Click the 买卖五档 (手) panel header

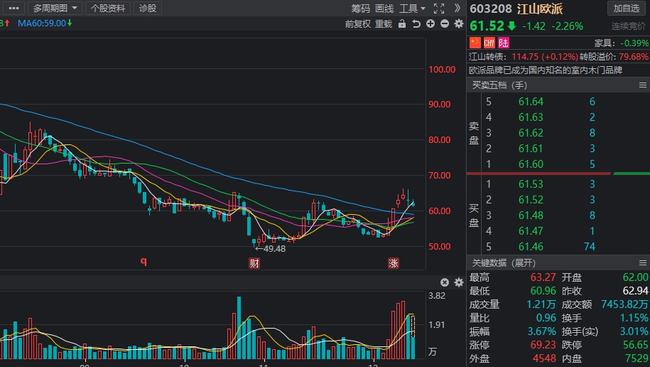click(500, 85)
